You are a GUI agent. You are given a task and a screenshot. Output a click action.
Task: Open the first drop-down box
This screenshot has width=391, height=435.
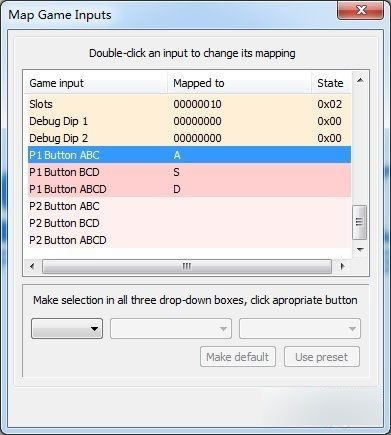pyautogui.click(x=67, y=329)
